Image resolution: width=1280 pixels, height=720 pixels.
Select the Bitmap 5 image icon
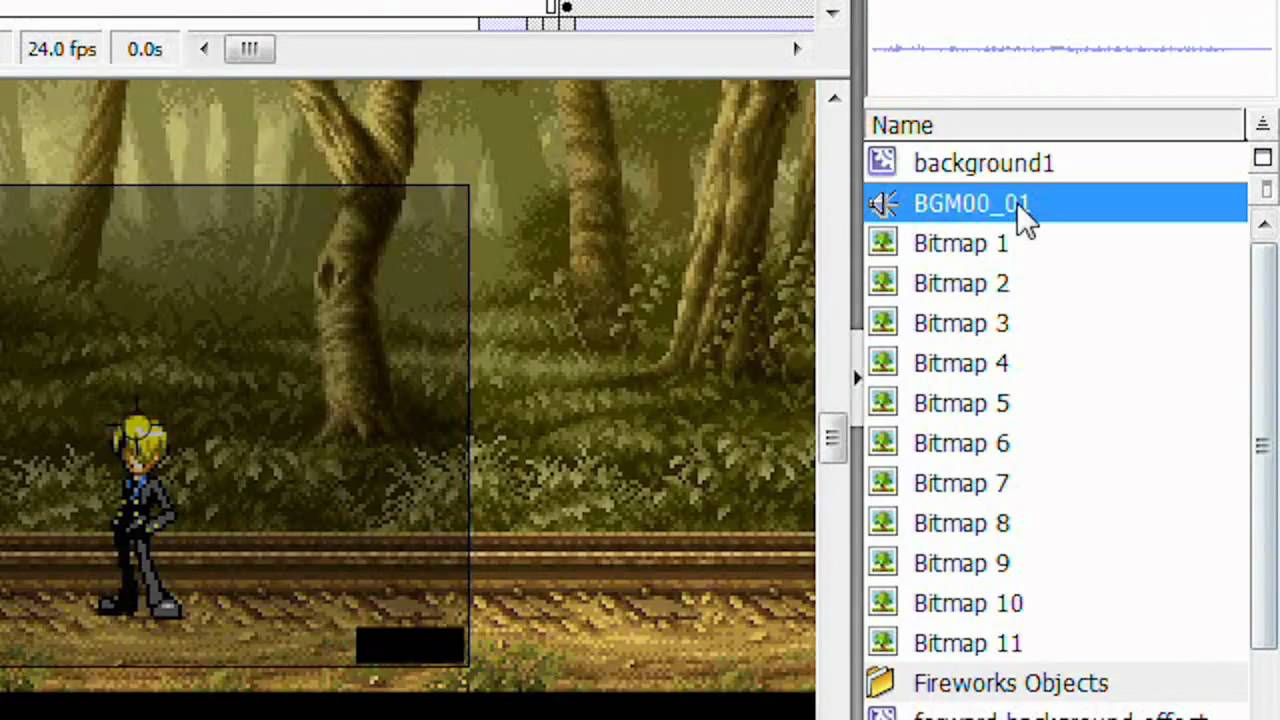click(882, 403)
